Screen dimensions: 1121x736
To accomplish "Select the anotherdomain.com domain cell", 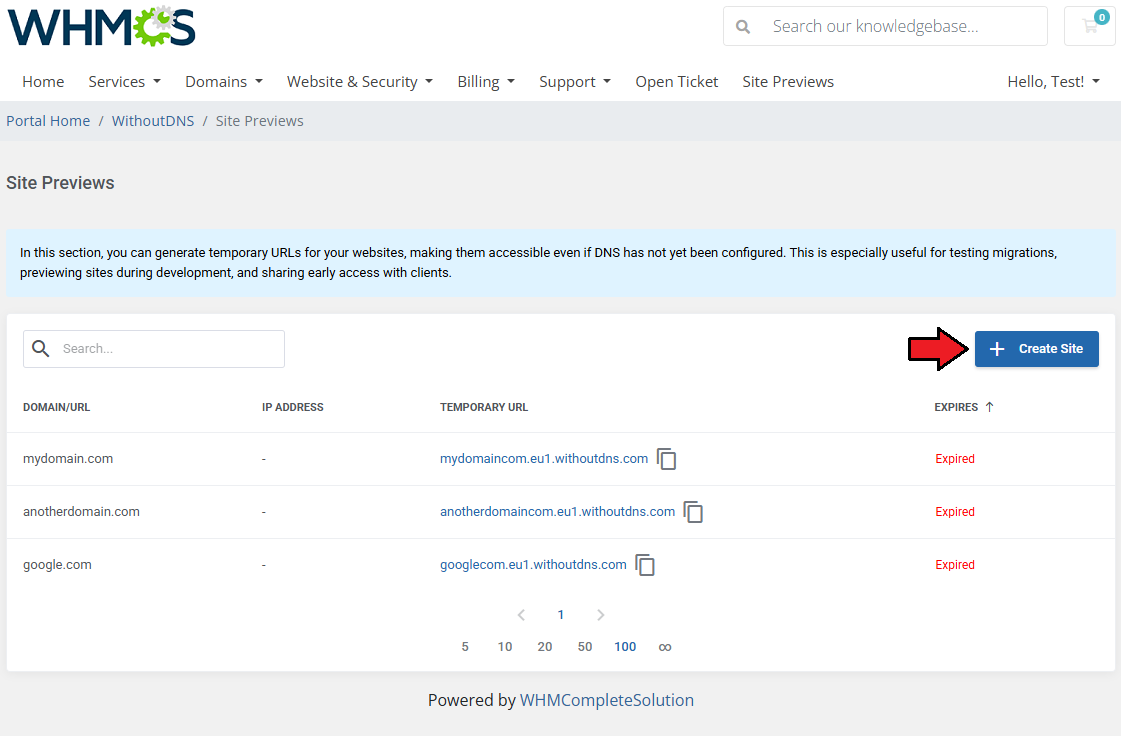I will [82, 511].
